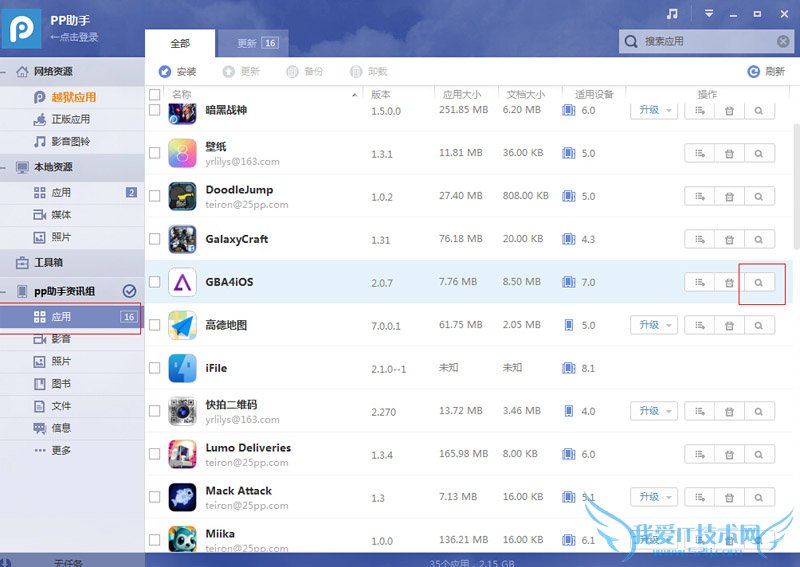
Task: Click the magnifier view icon for GalaxyCraft
Action: [759, 239]
